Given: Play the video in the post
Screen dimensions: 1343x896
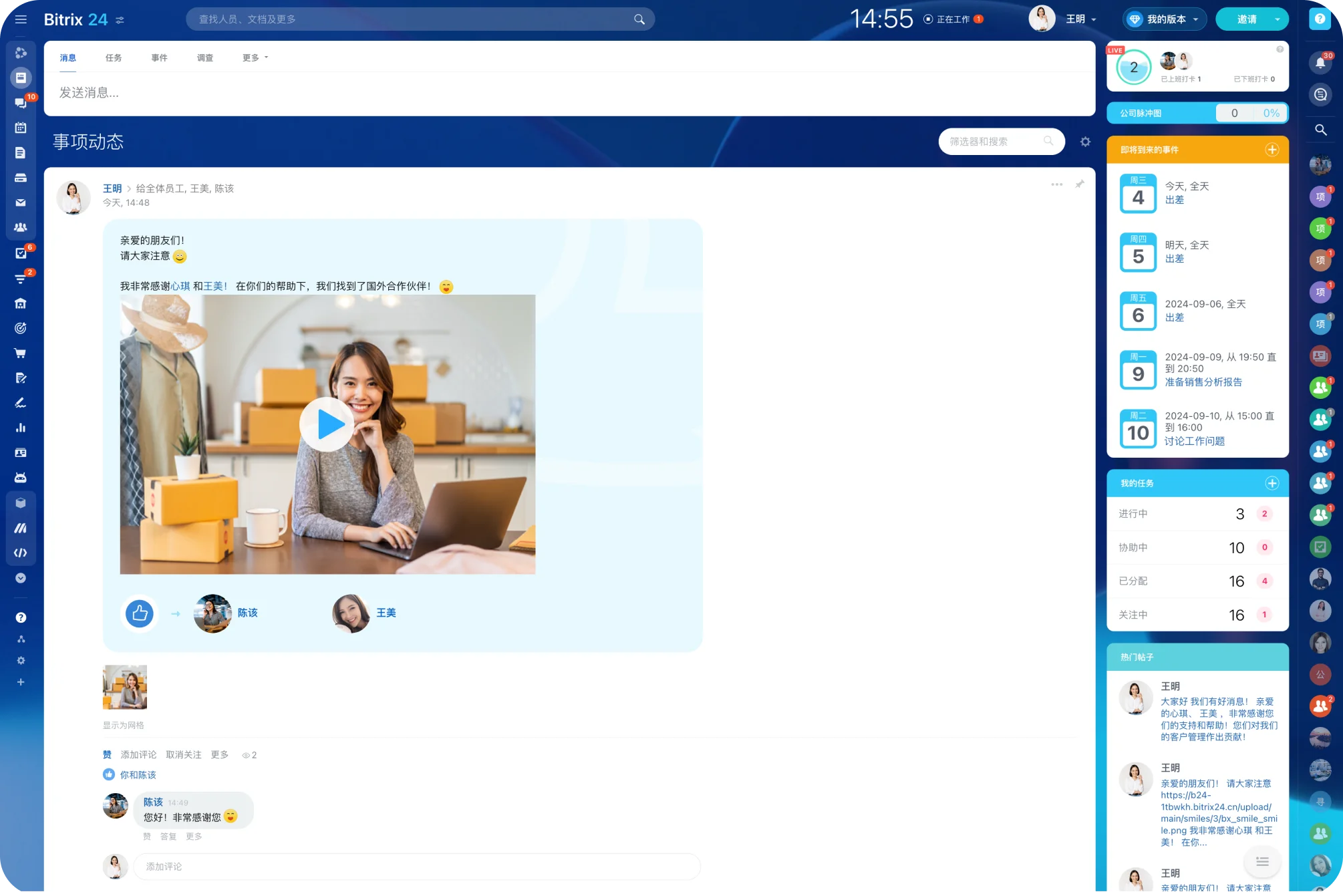Looking at the screenshot, I should click(x=327, y=424).
